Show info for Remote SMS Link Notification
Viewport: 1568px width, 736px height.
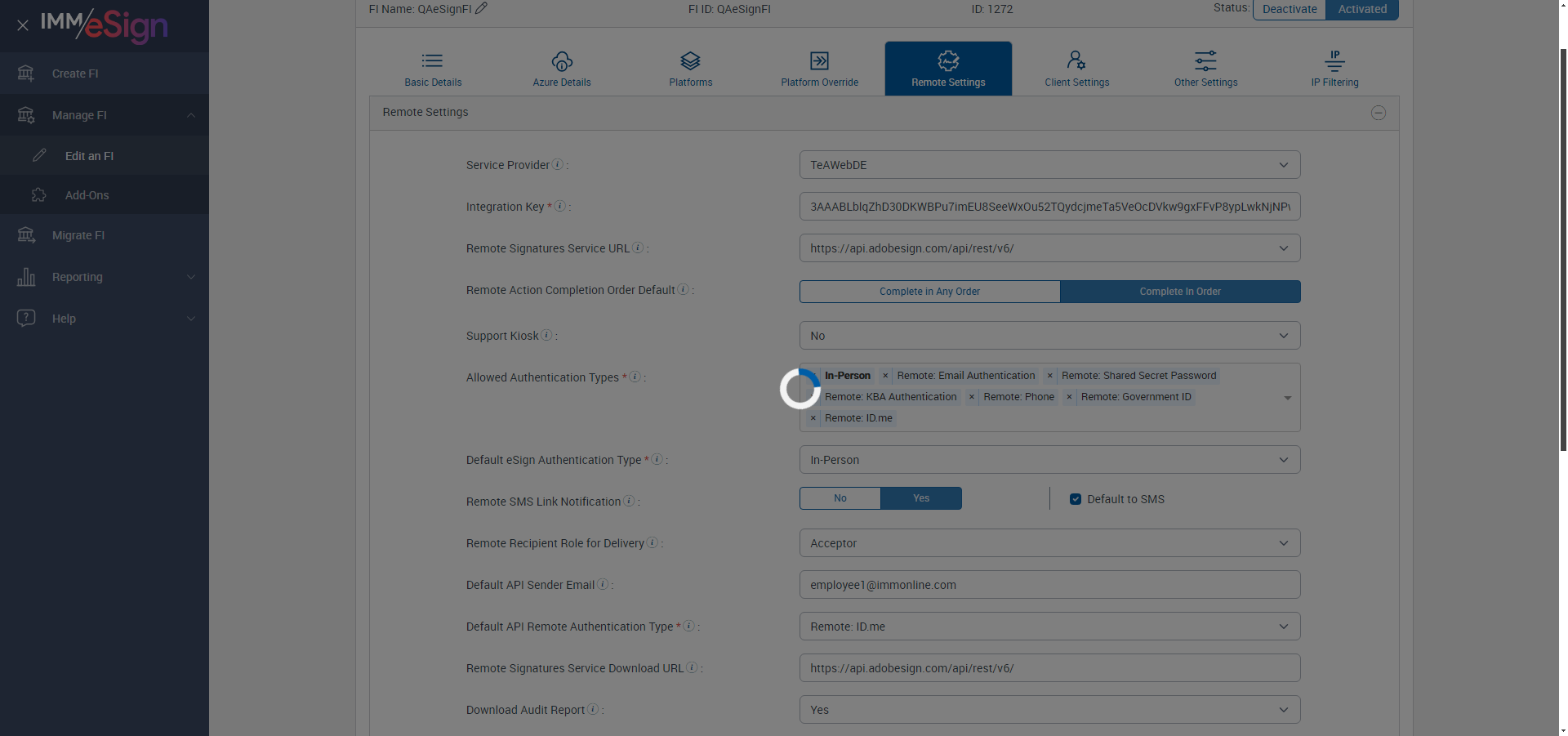(629, 501)
